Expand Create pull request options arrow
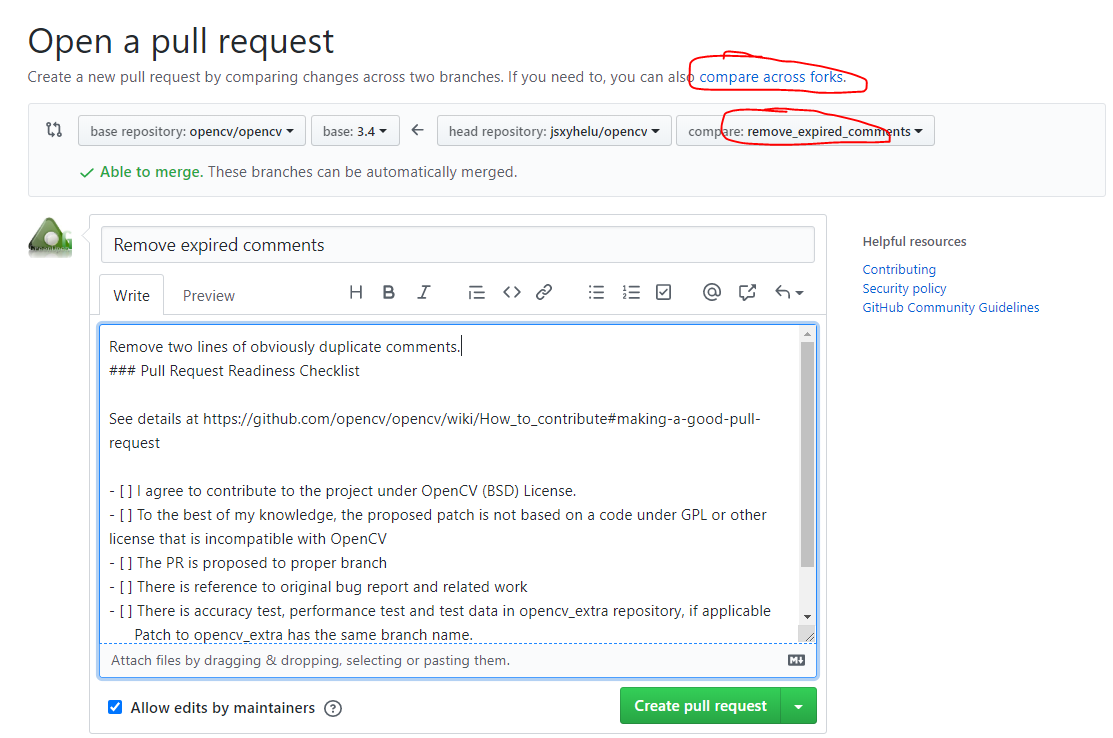 [799, 706]
